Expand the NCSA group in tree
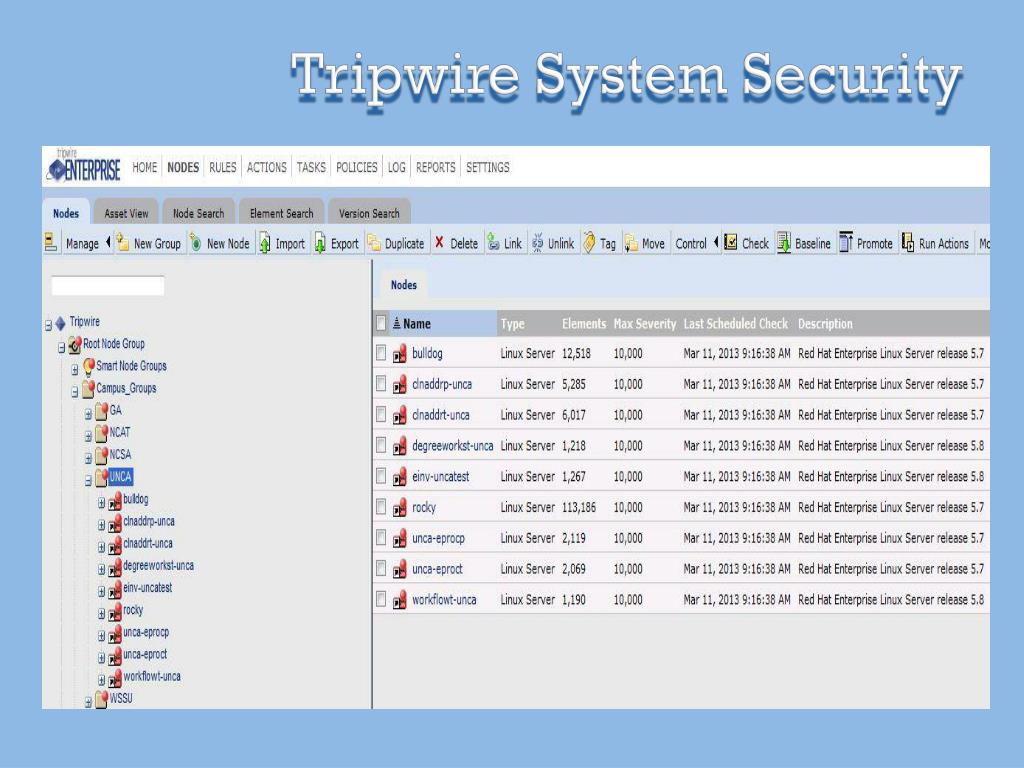Screen dimensions: 1024x768 click(88, 458)
